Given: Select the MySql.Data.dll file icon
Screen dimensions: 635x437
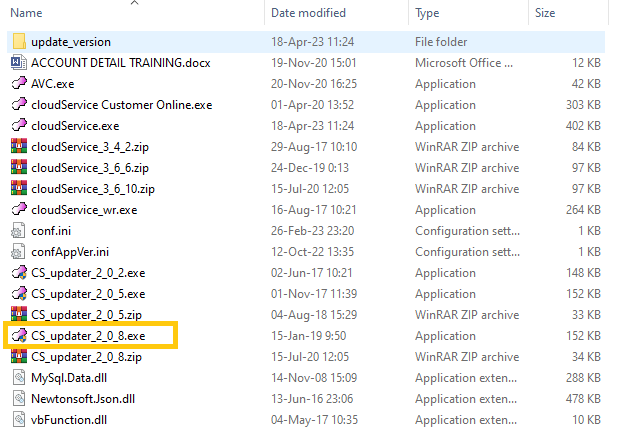Looking at the screenshot, I should (18, 377).
